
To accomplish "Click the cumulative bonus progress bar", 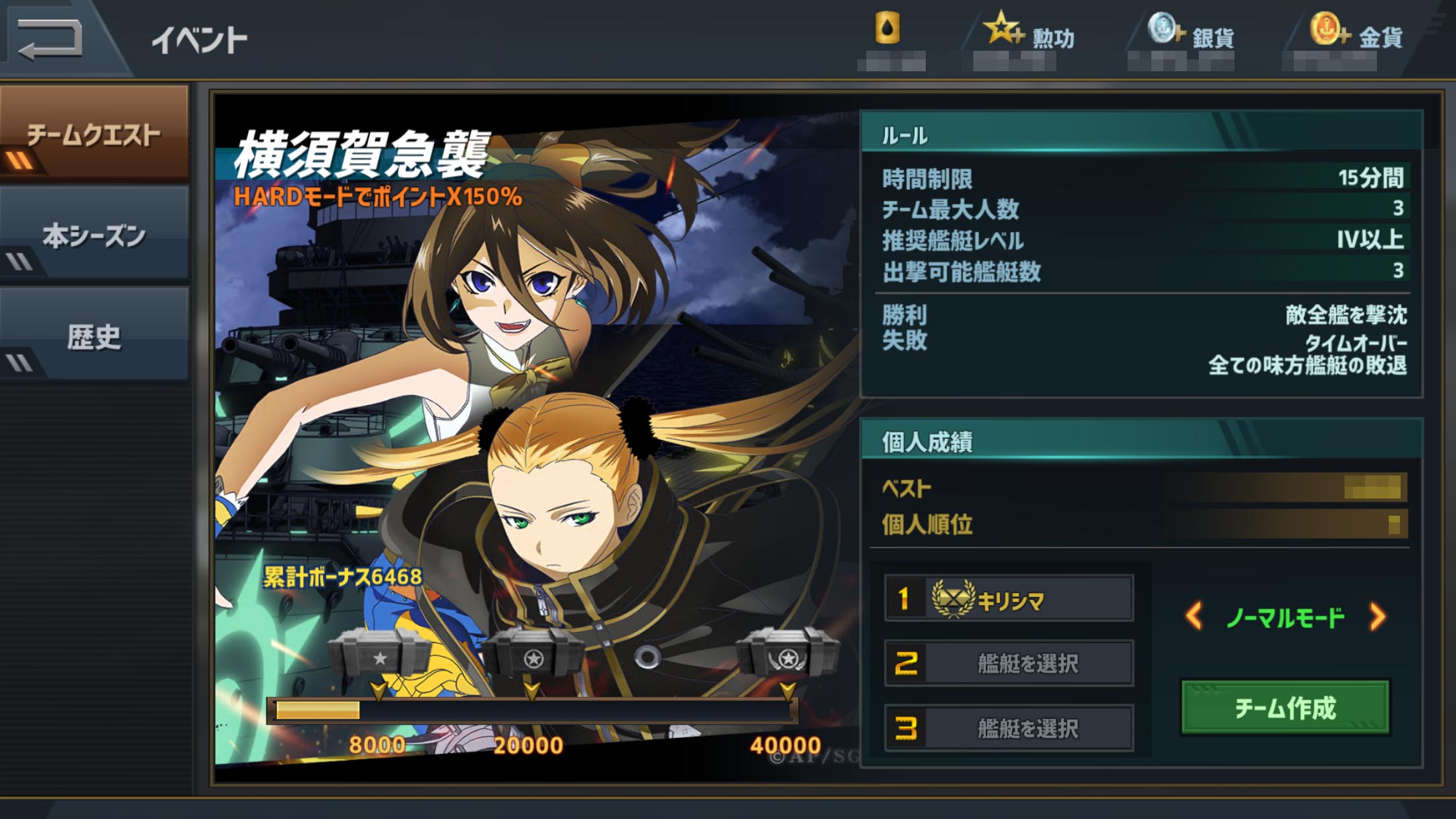I will [x=532, y=710].
